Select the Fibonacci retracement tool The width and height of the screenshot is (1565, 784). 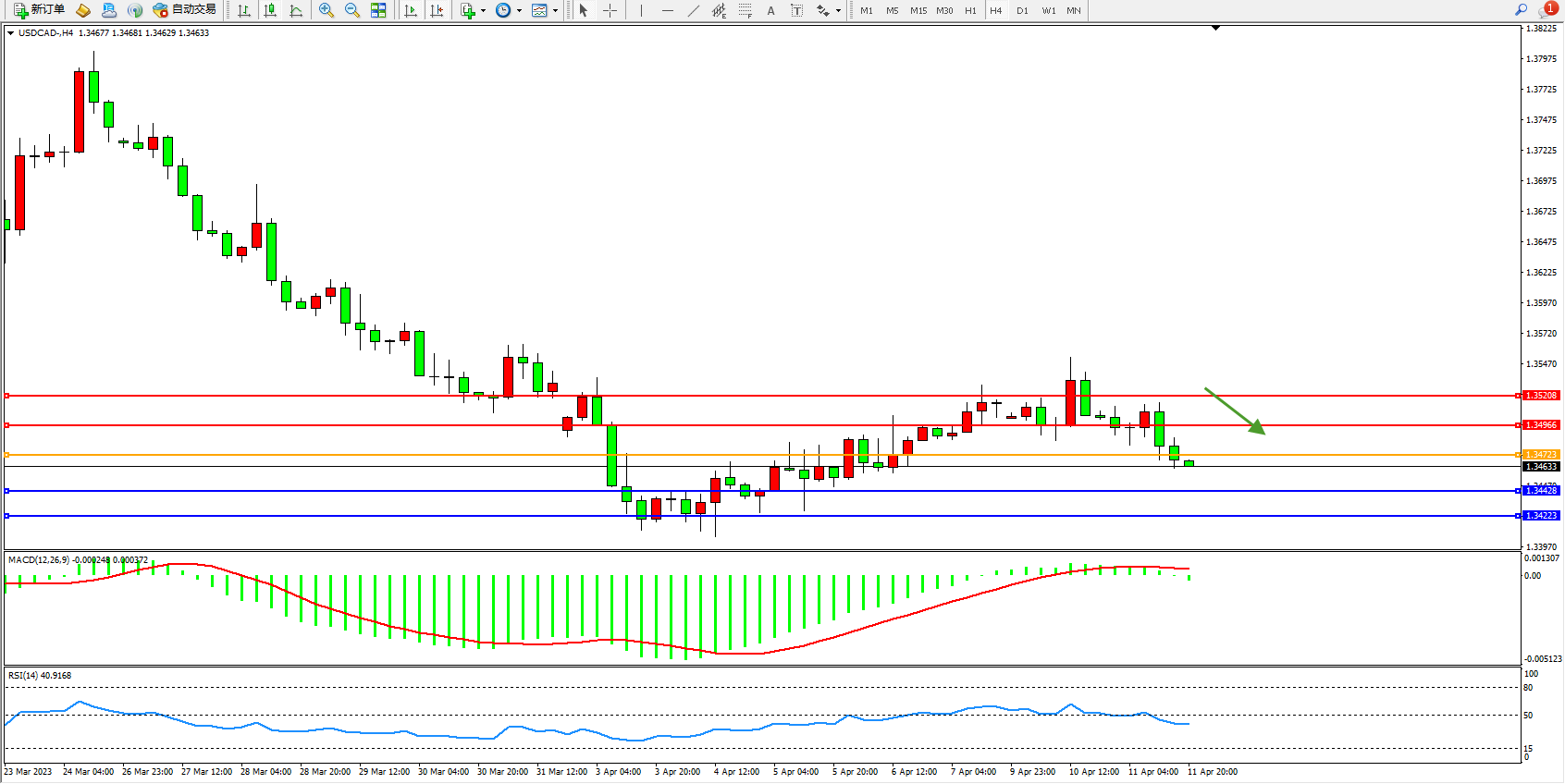coord(745,10)
